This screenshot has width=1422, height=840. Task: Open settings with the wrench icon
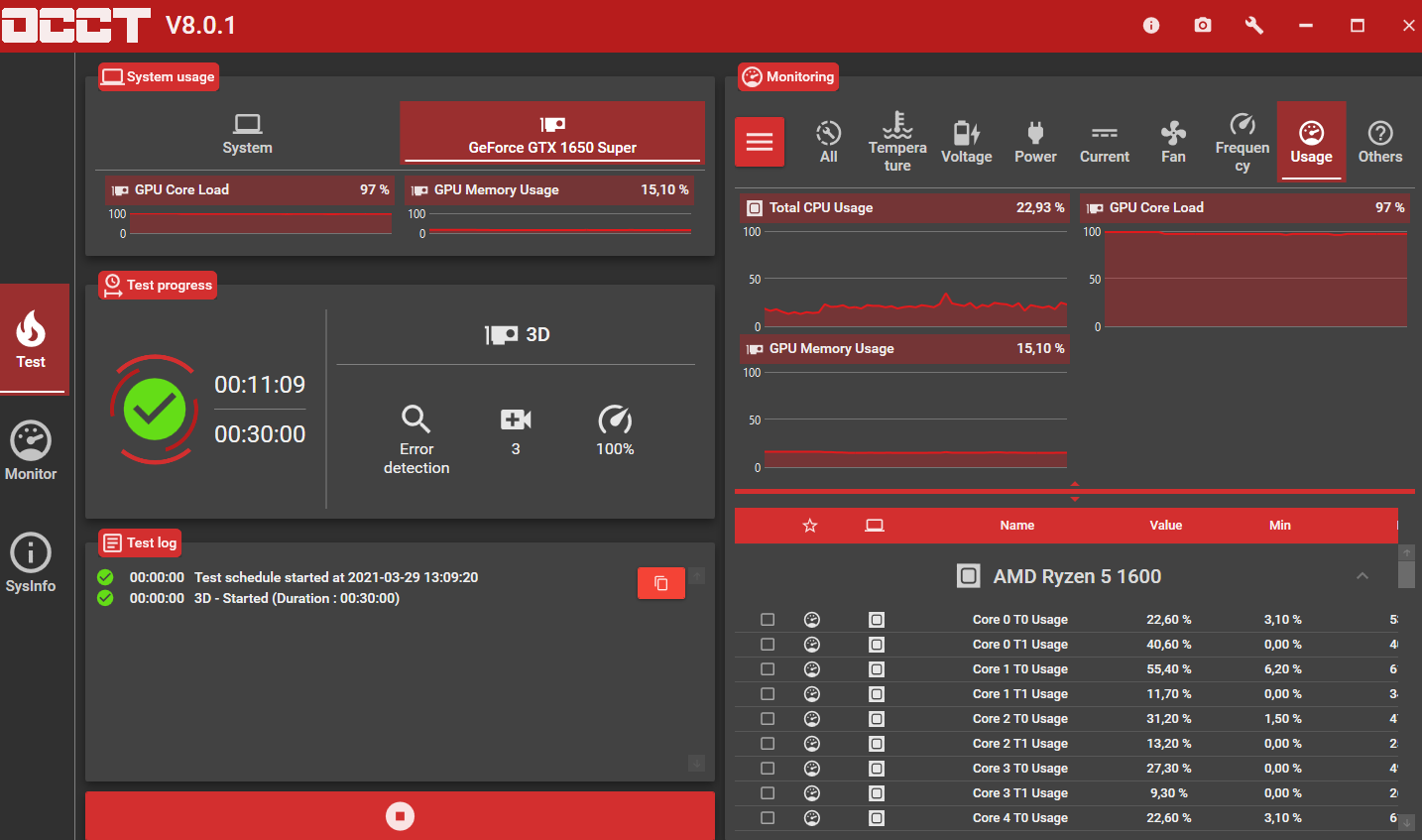point(1254,26)
